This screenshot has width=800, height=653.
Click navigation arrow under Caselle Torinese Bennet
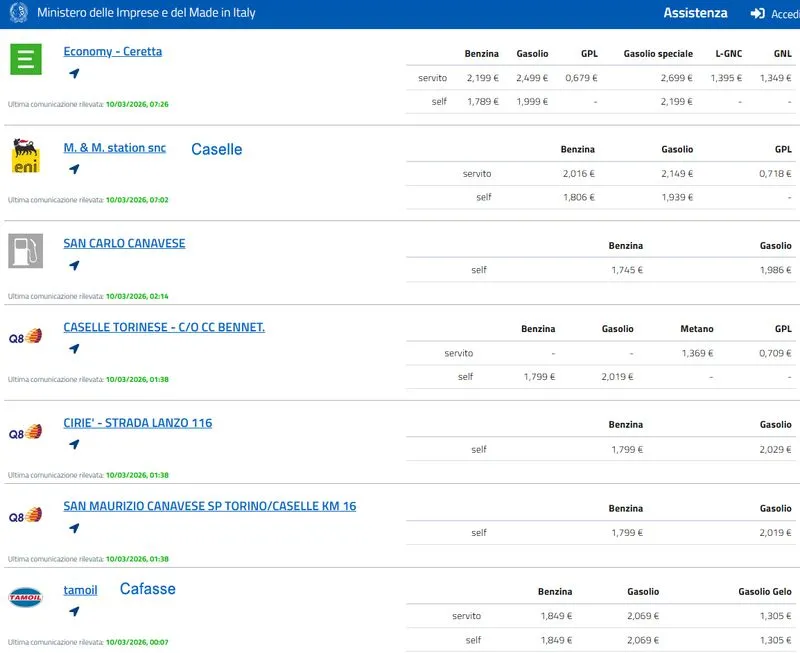tap(74, 349)
